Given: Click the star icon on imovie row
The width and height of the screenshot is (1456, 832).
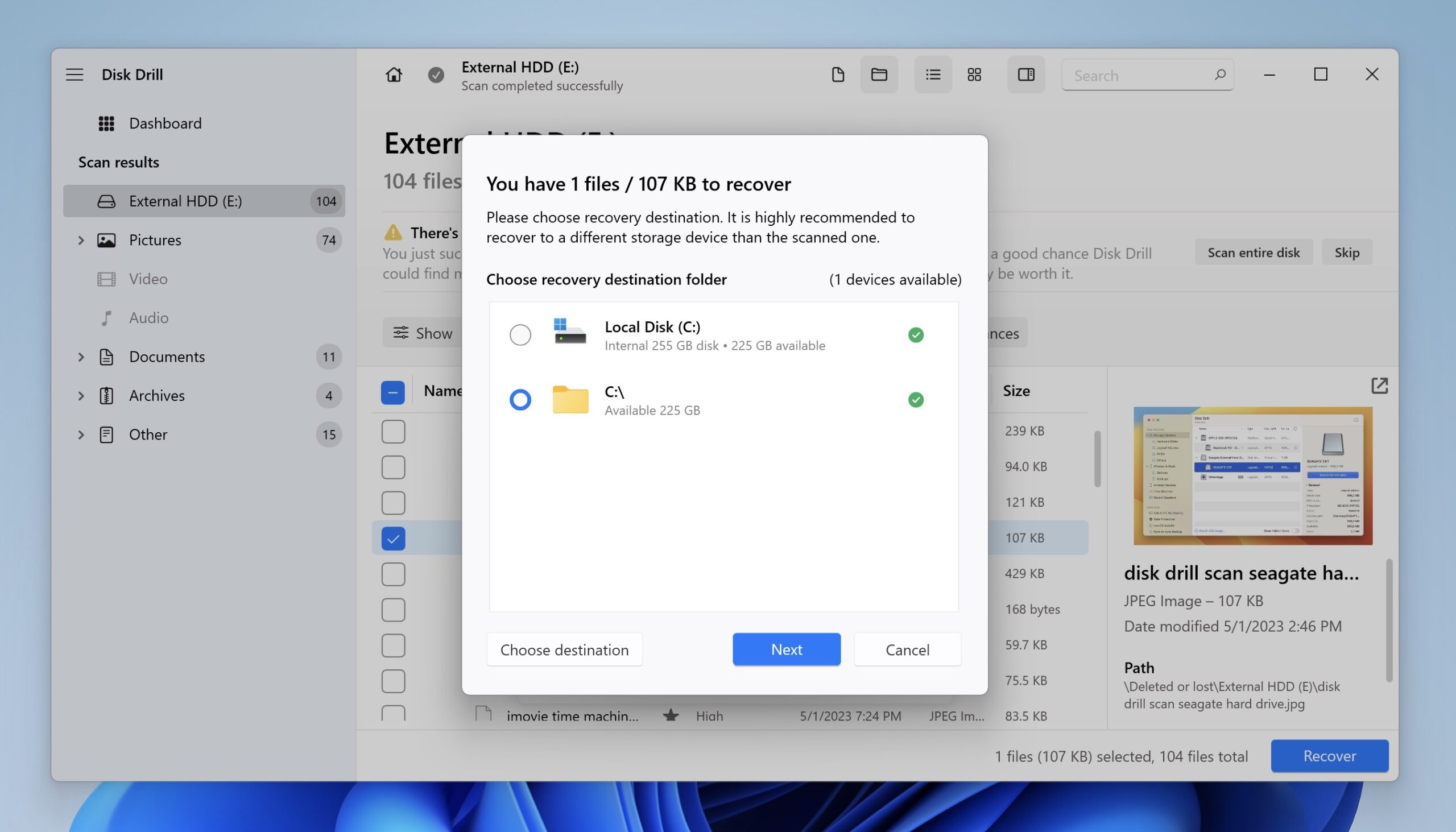Looking at the screenshot, I should pos(671,715).
